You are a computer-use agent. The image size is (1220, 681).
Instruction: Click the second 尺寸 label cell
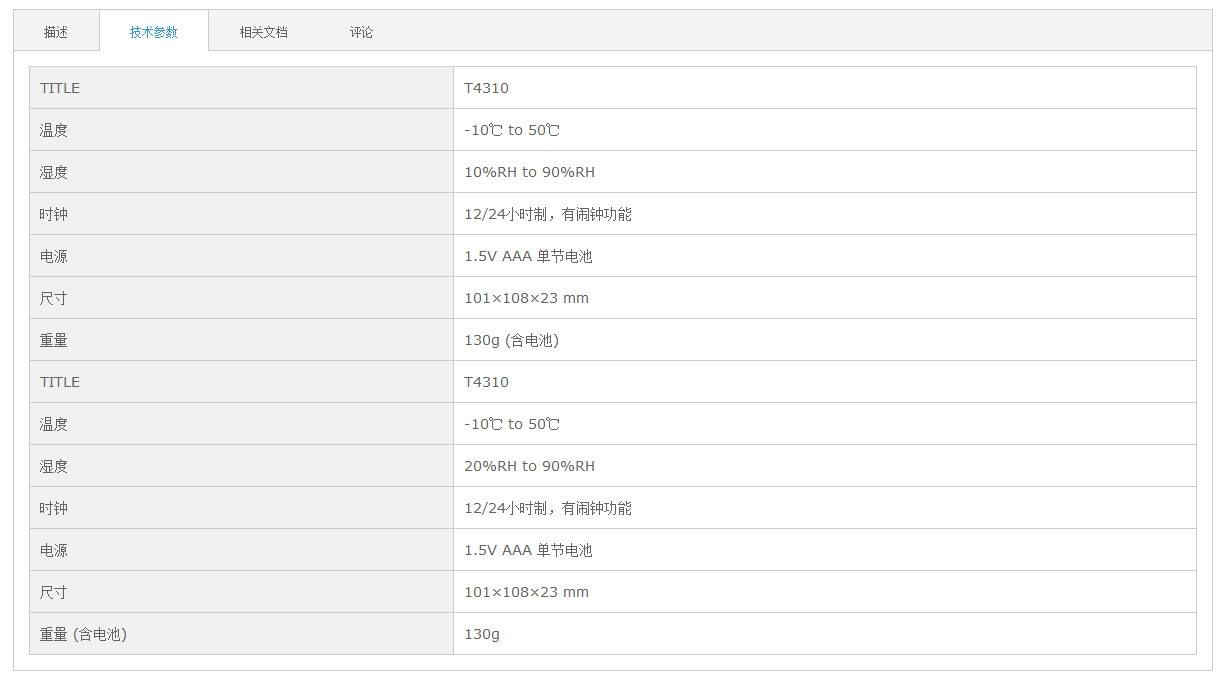tap(241, 592)
